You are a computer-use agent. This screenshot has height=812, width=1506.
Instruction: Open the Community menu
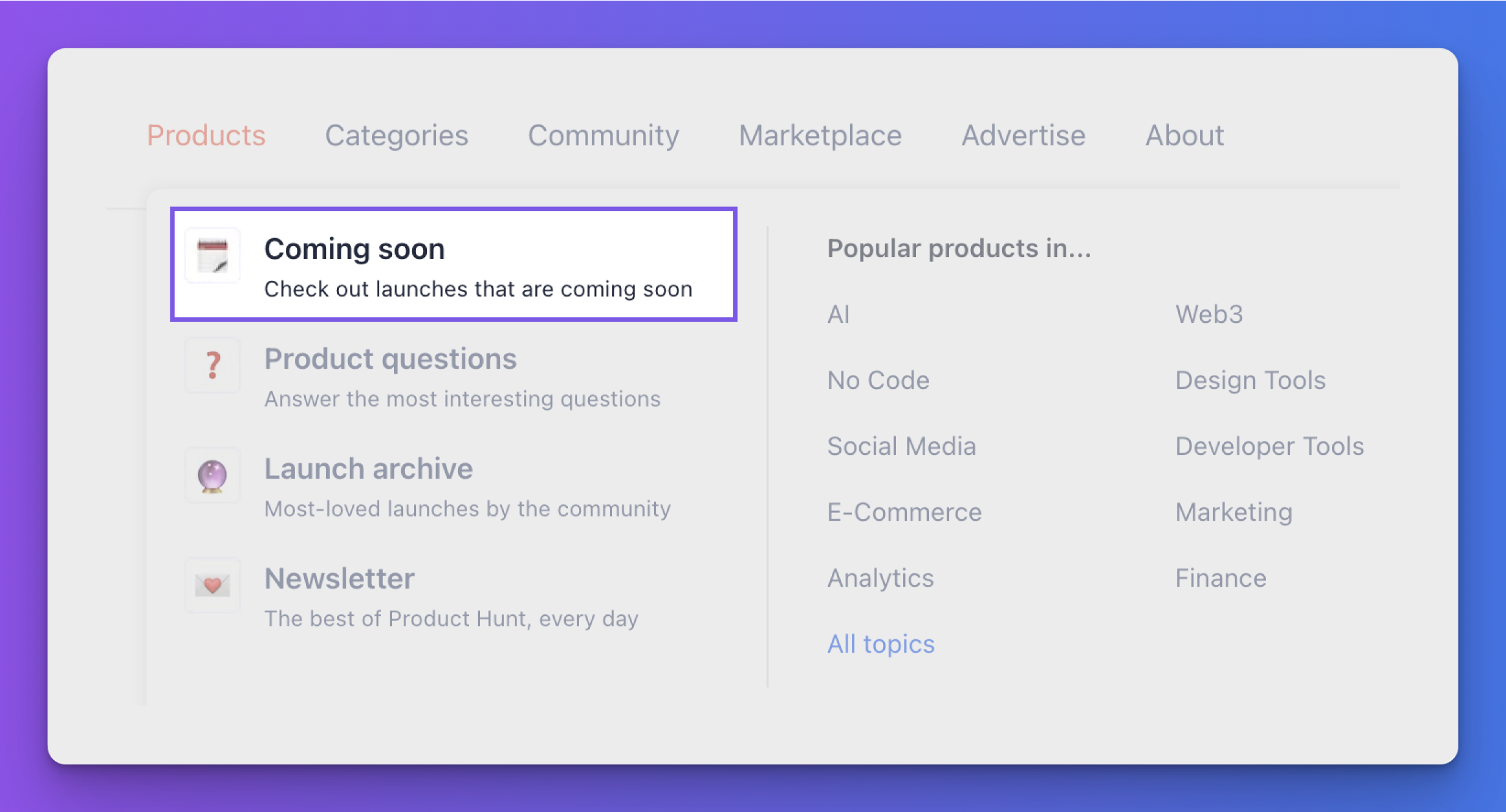tap(604, 135)
